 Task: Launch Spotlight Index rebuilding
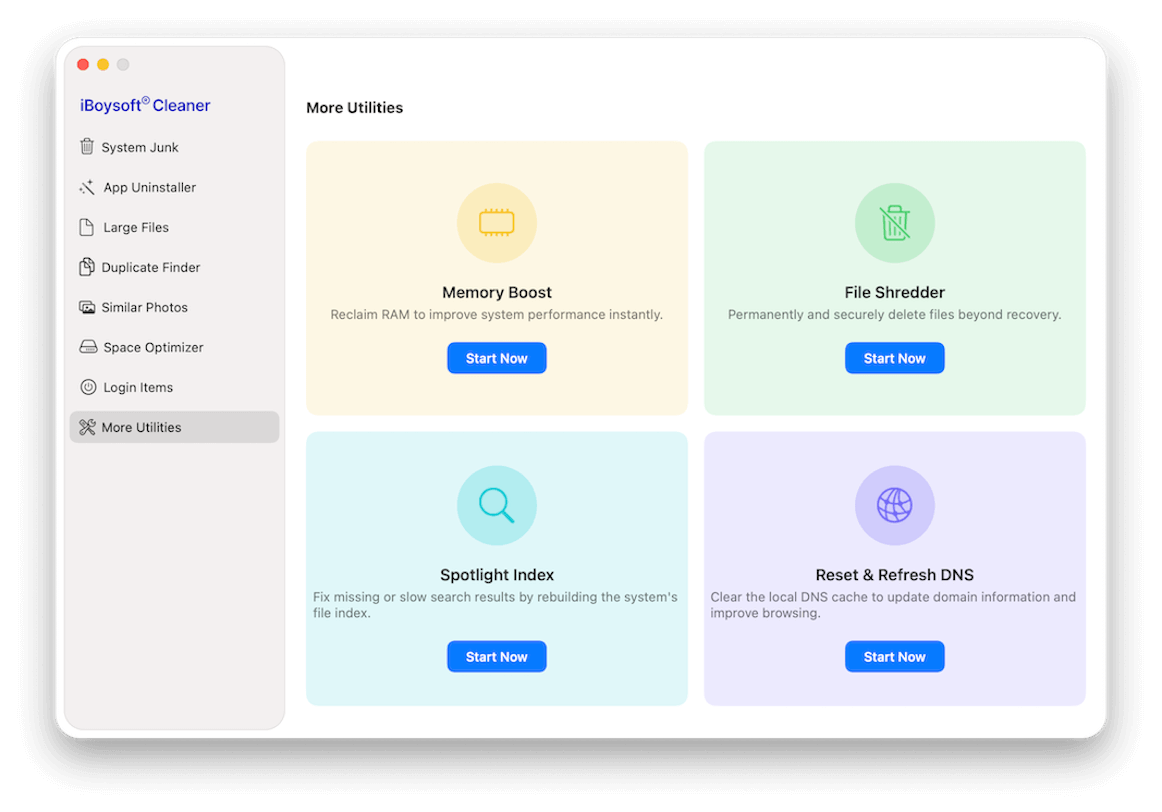point(497,656)
